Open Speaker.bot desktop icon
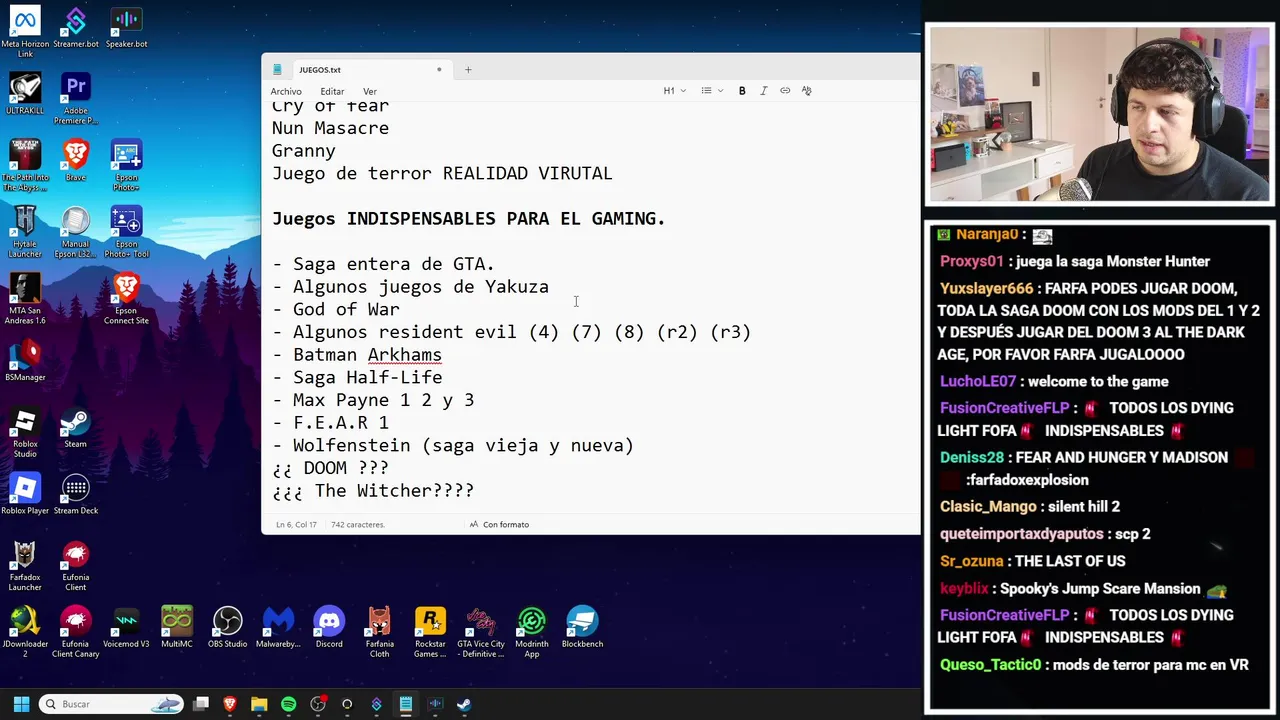Screen dimensions: 1280x720 [126, 29]
